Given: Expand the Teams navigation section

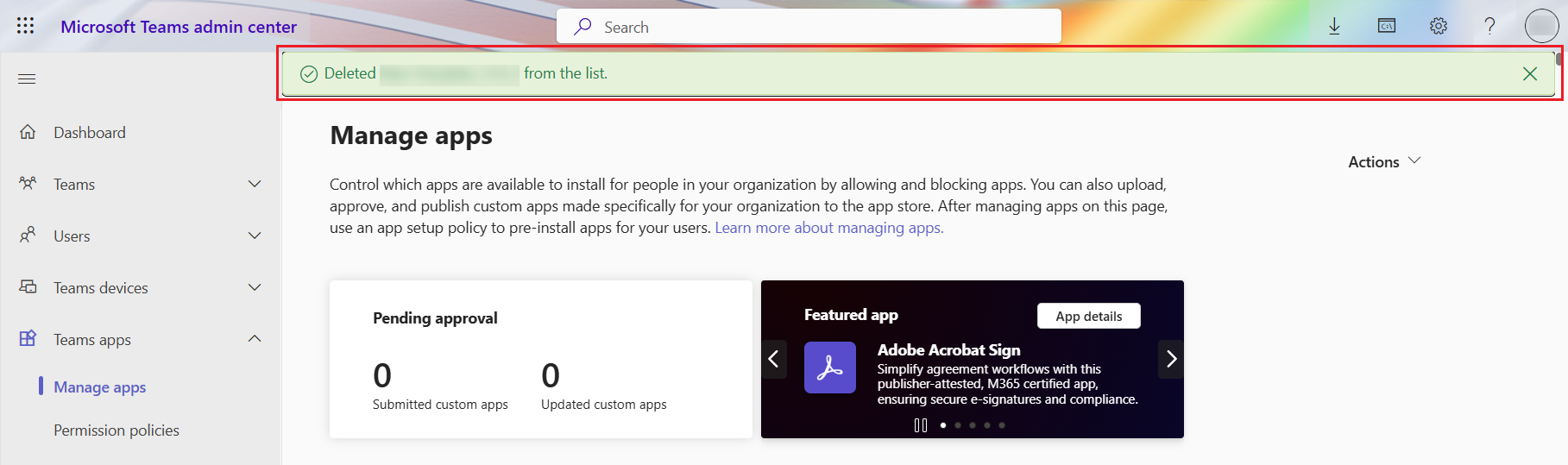Looking at the screenshot, I should point(255,184).
